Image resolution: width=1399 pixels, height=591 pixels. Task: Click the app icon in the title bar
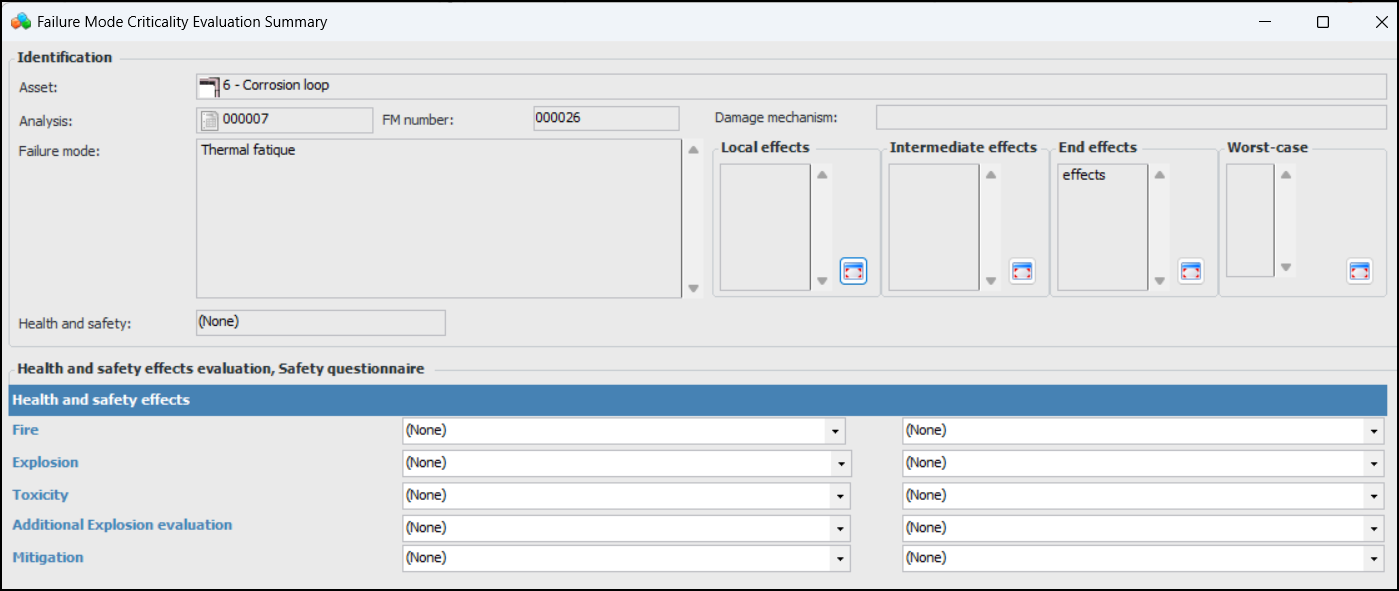21,21
